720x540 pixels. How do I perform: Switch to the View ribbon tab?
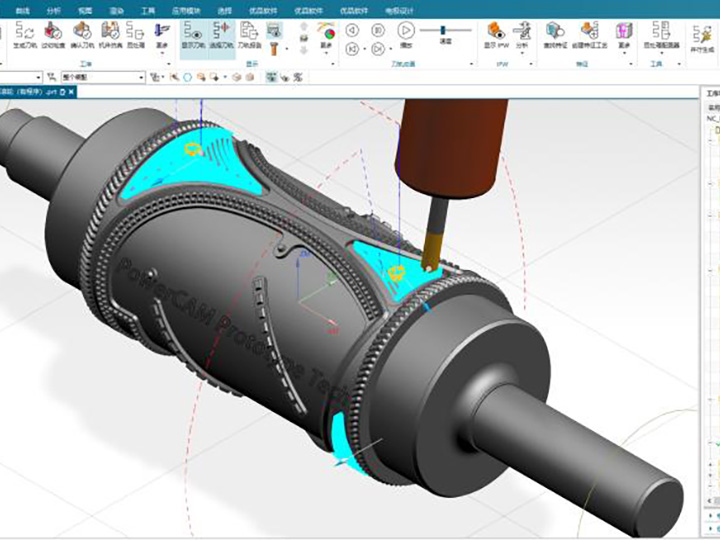pos(85,11)
